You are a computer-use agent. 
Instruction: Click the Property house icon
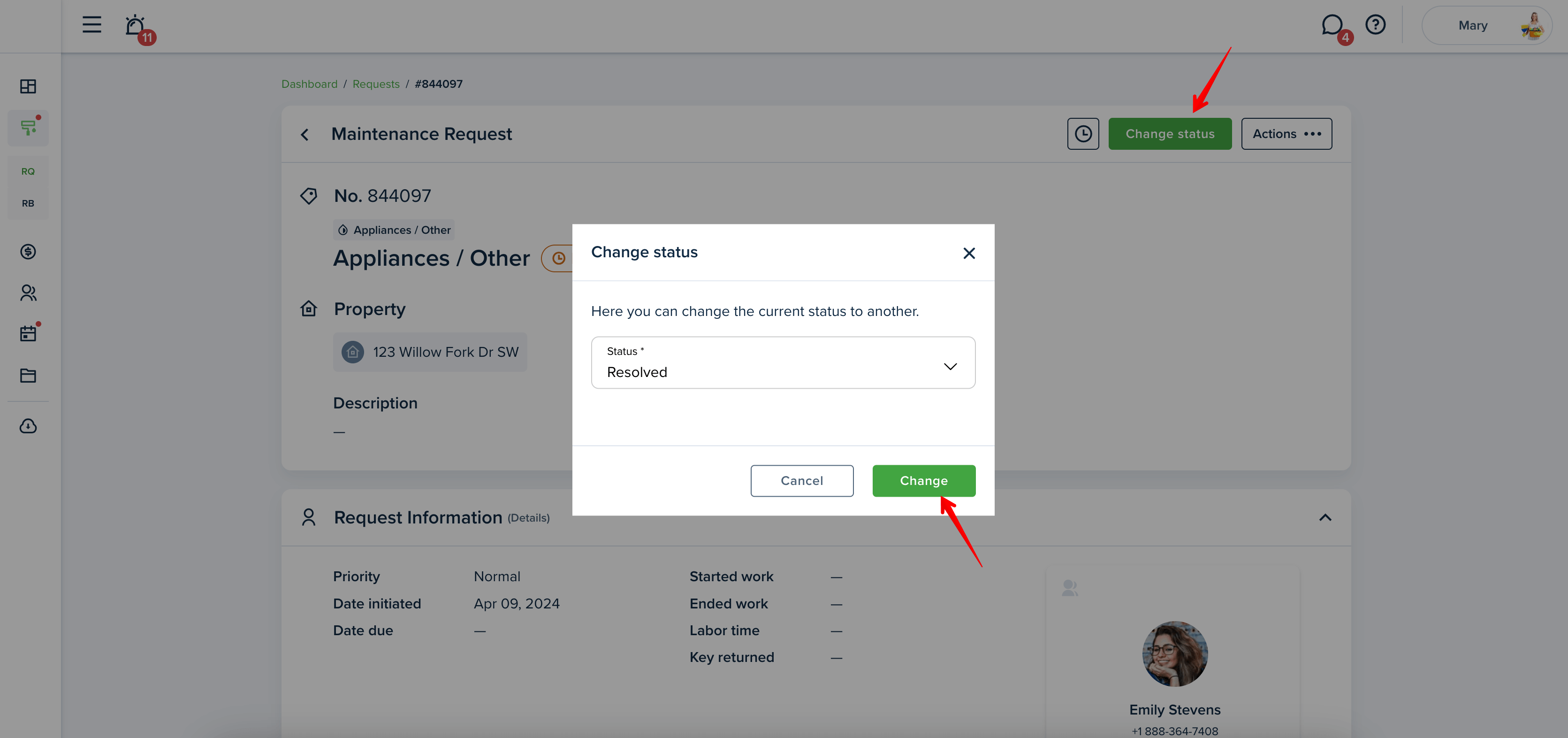click(x=309, y=309)
